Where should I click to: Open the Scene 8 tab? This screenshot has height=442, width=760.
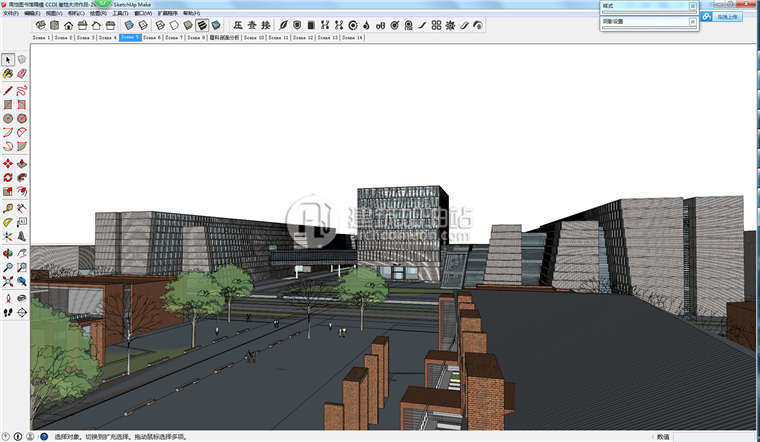click(196, 37)
